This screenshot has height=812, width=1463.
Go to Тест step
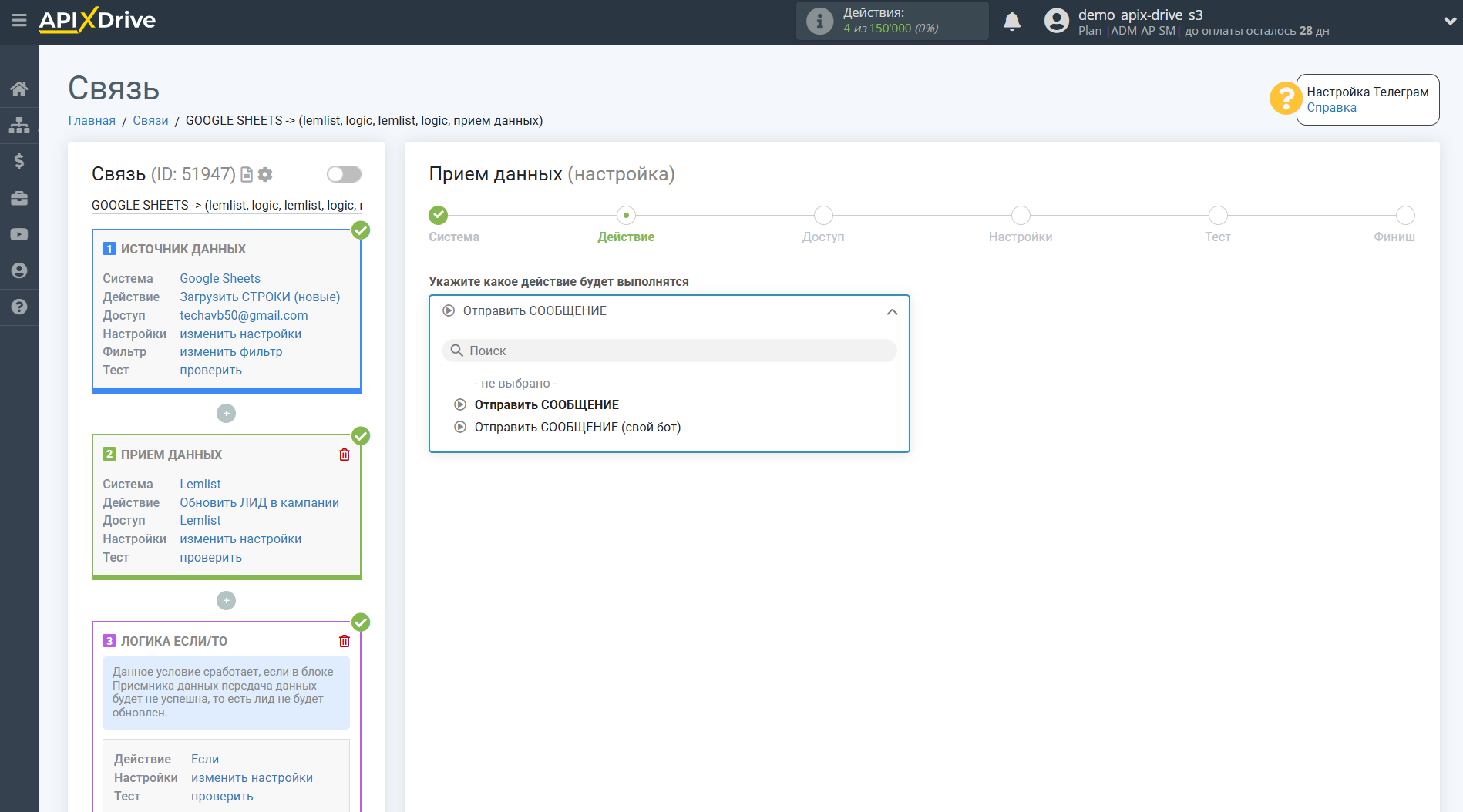tap(1218, 215)
